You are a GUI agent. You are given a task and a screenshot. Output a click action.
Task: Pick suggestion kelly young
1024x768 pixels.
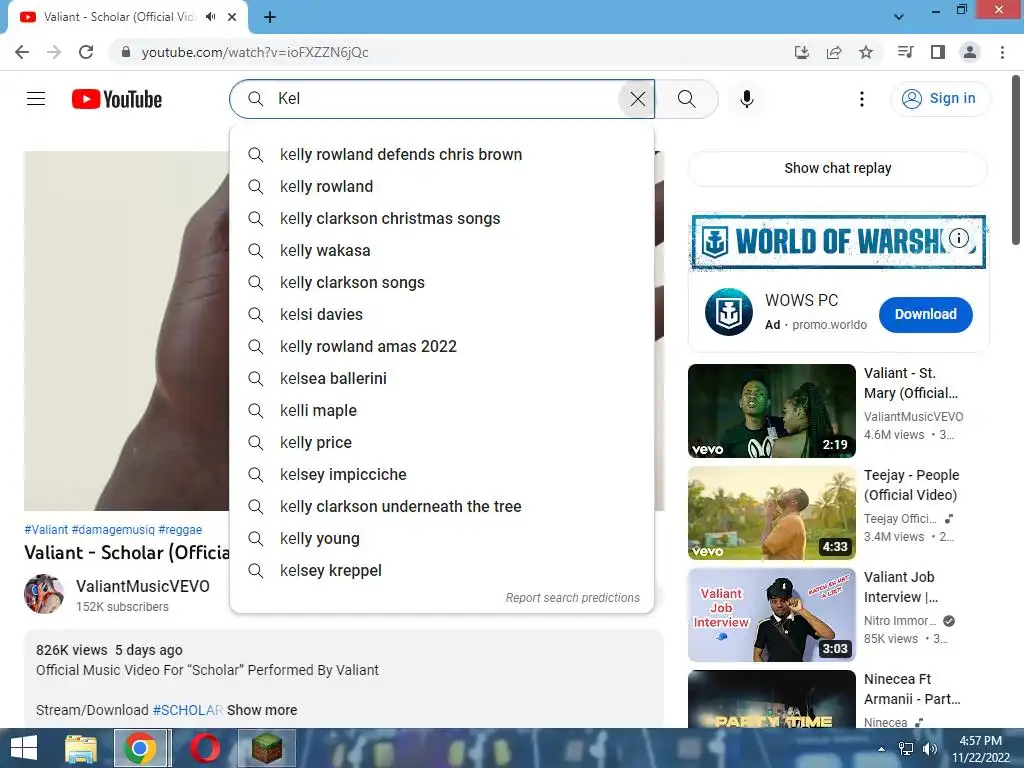(441, 538)
